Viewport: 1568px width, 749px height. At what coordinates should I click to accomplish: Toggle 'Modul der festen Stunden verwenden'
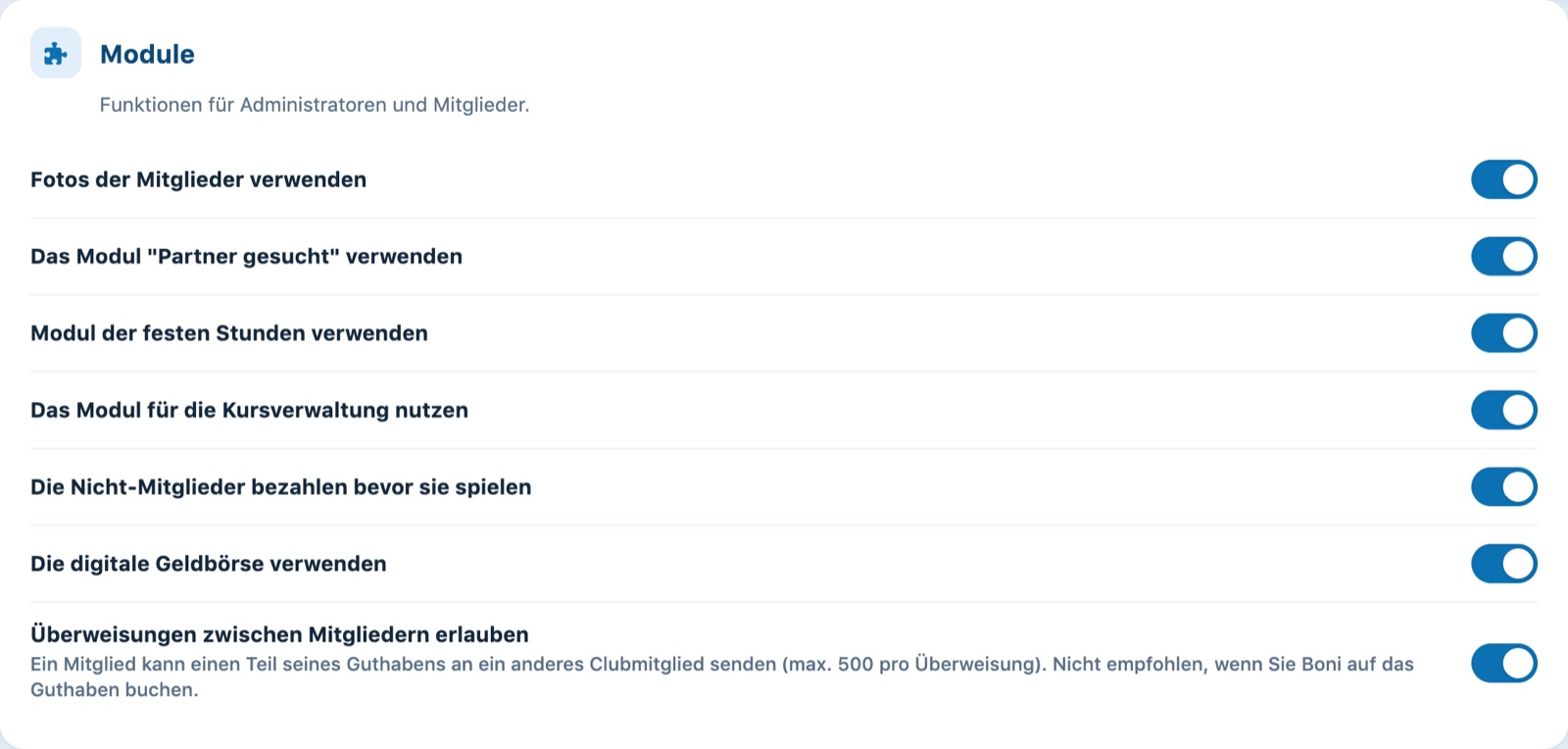[x=1503, y=333]
